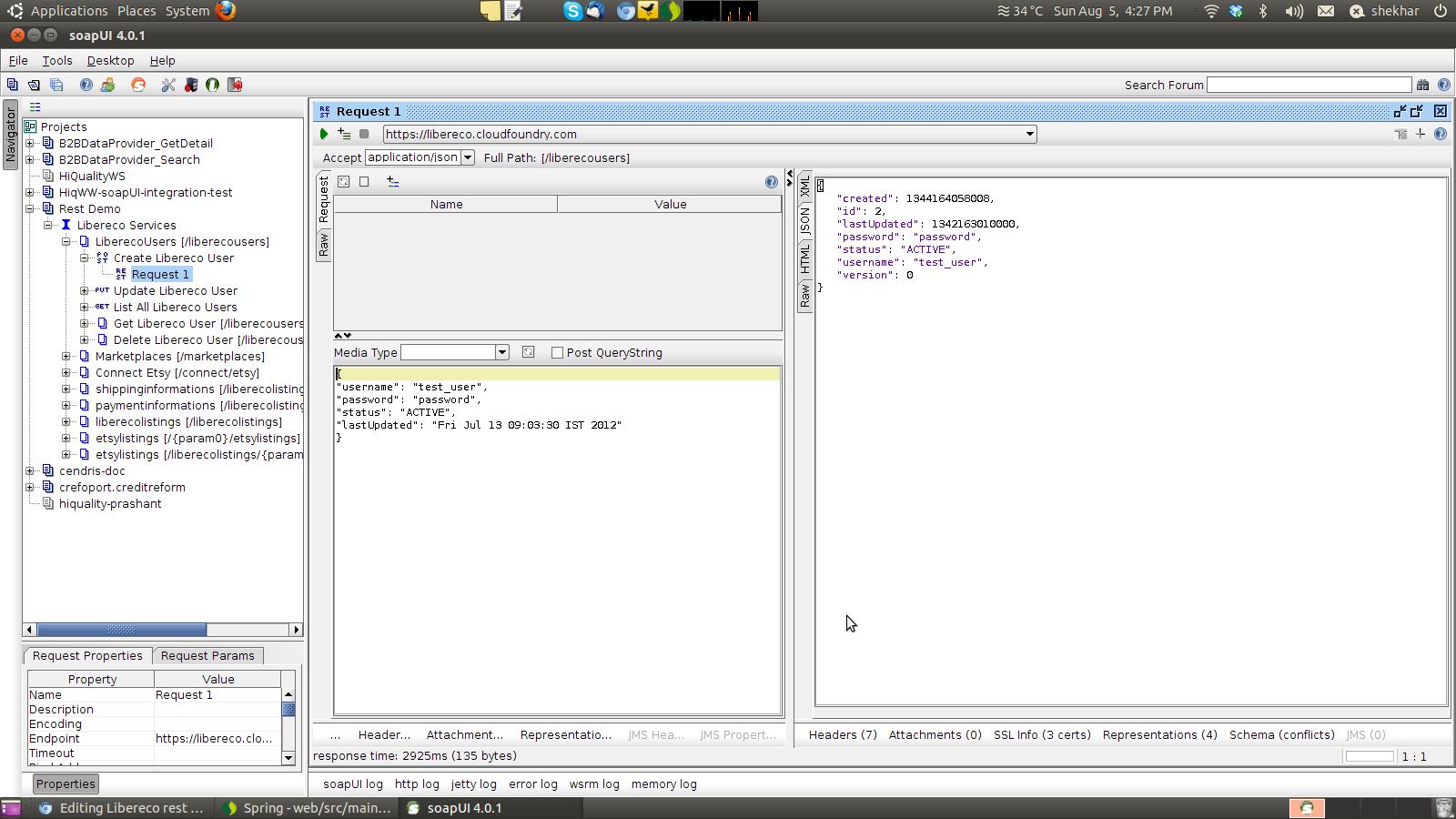Click the Add to TestCase icon beside play
Image resolution: width=1456 pixels, height=819 pixels.
point(344,134)
